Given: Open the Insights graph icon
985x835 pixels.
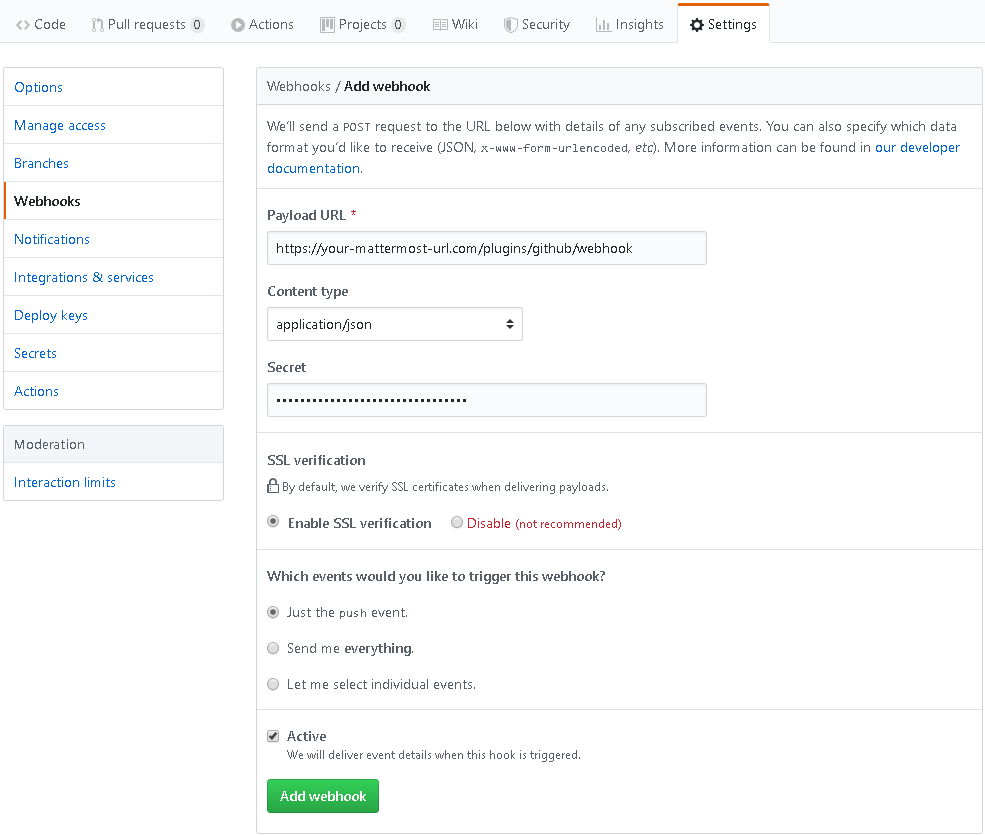Looking at the screenshot, I should click(603, 24).
